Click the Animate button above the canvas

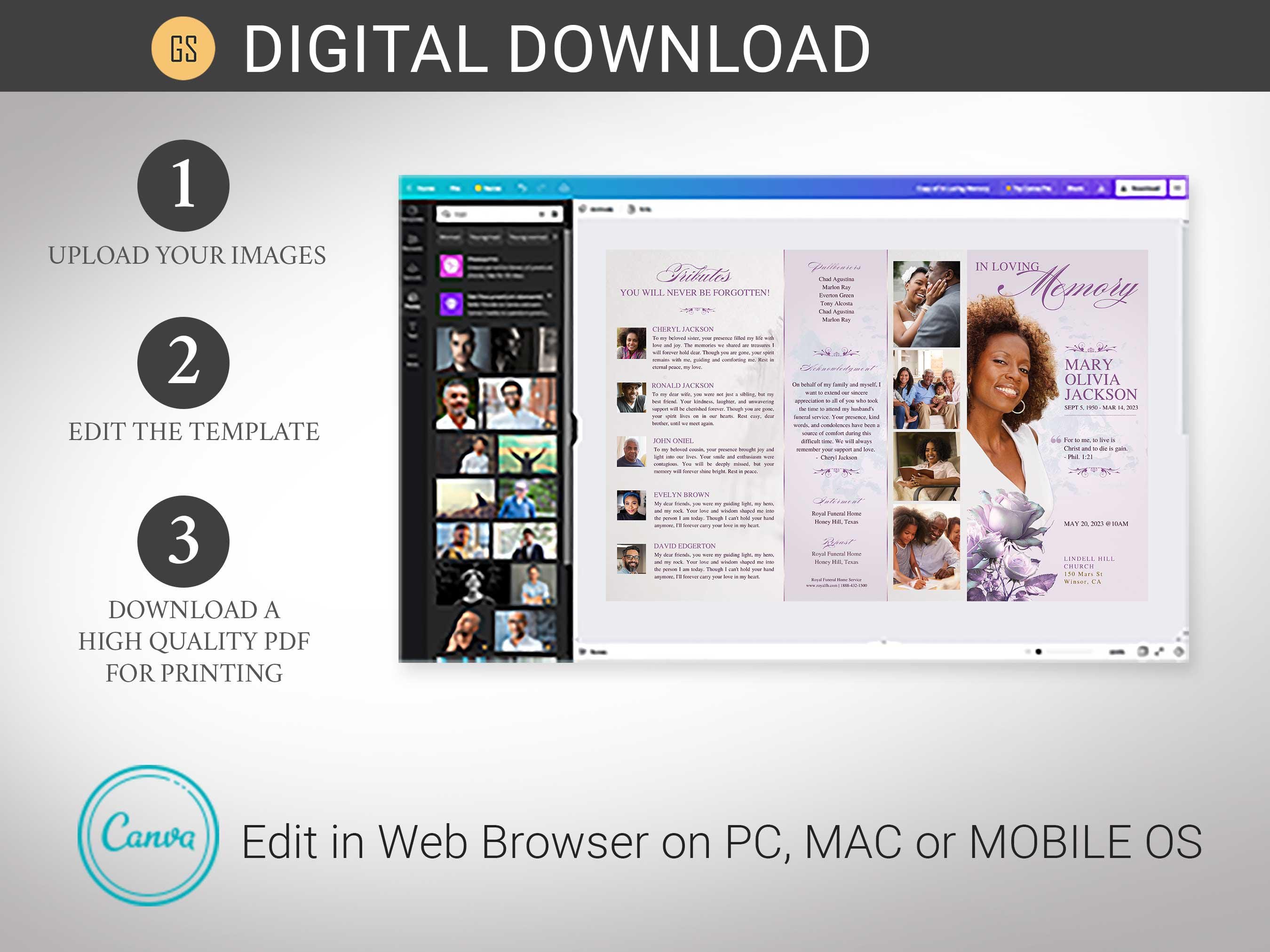coord(596,209)
